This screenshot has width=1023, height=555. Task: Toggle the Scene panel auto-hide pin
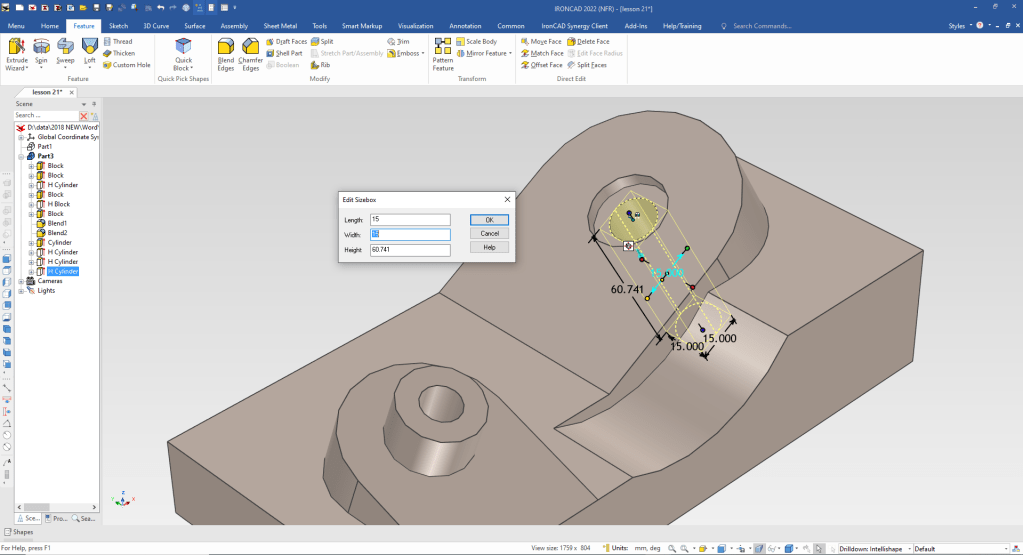point(94,103)
